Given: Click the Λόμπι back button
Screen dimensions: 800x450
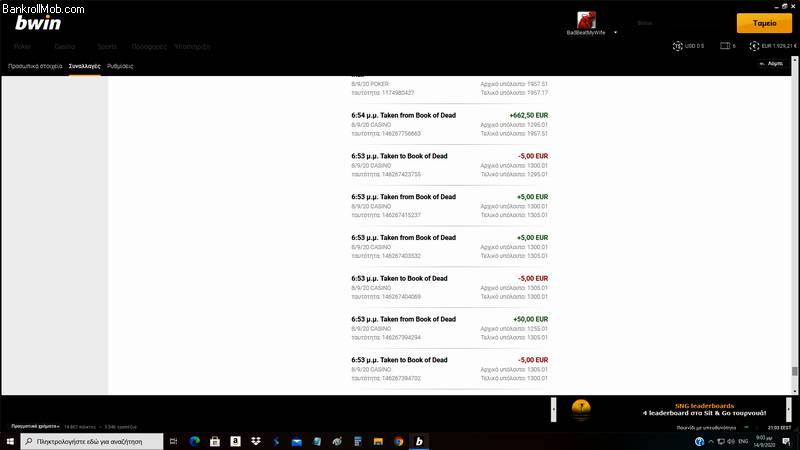Looking at the screenshot, I should (x=771, y=64).
